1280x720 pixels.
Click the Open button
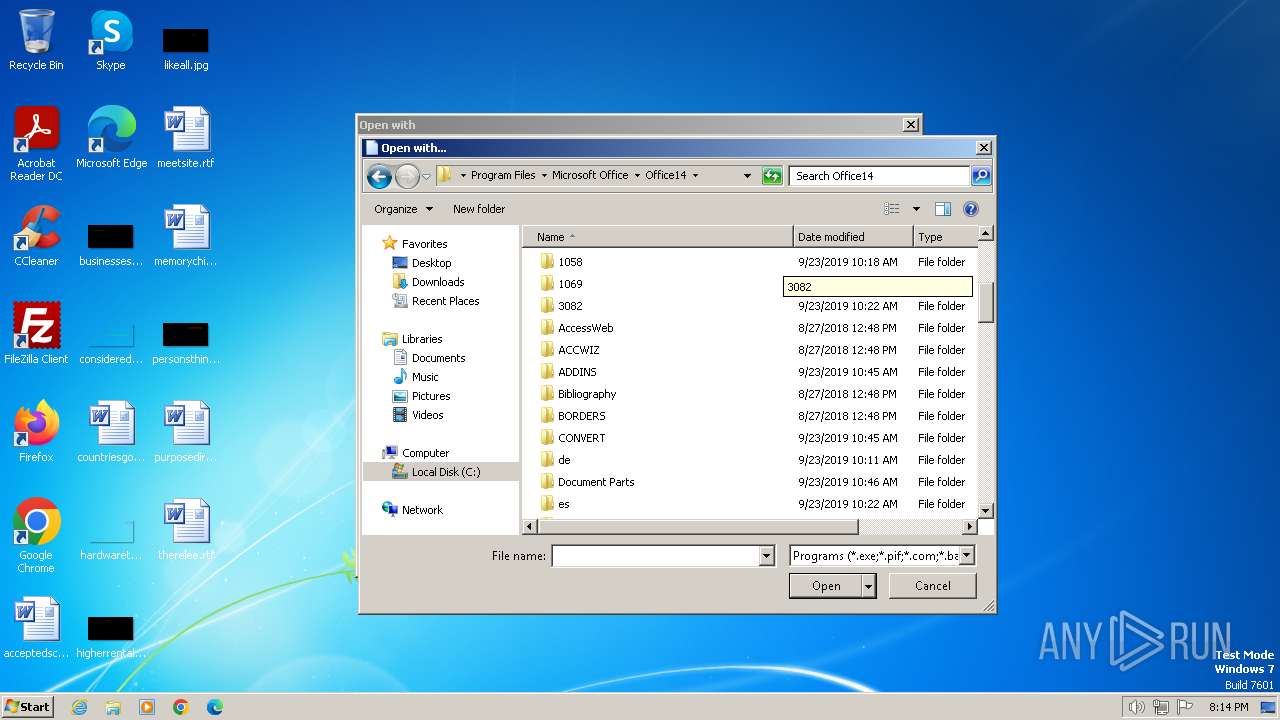pyautogui.click(x=826, y=586)
